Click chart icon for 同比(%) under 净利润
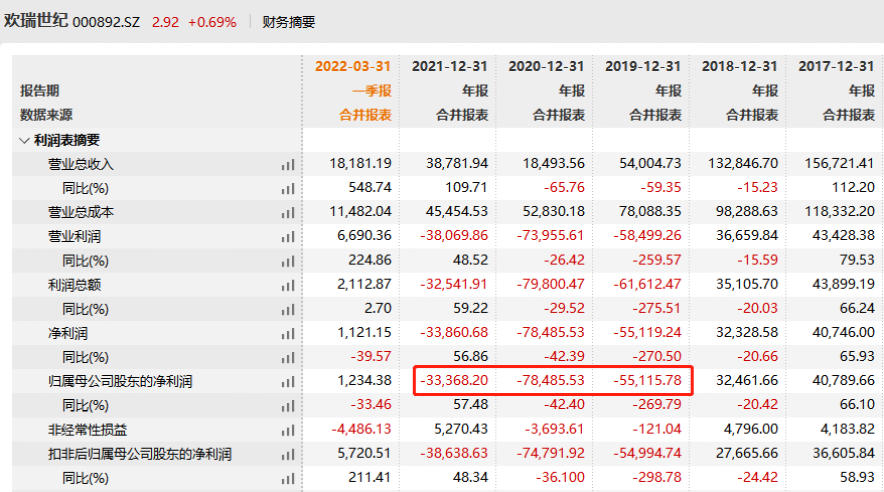The height and width of the screenshot is (492, 884). click(288, 357)
